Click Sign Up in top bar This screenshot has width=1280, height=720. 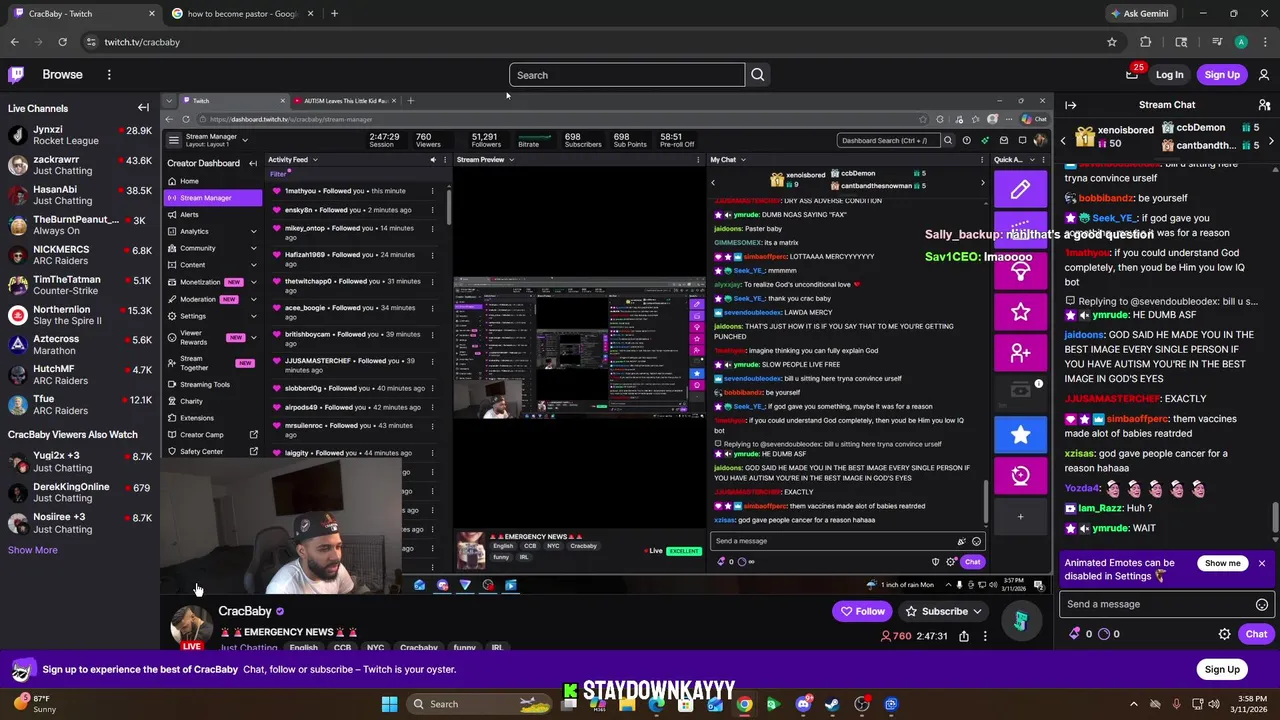click(1222, 75)
